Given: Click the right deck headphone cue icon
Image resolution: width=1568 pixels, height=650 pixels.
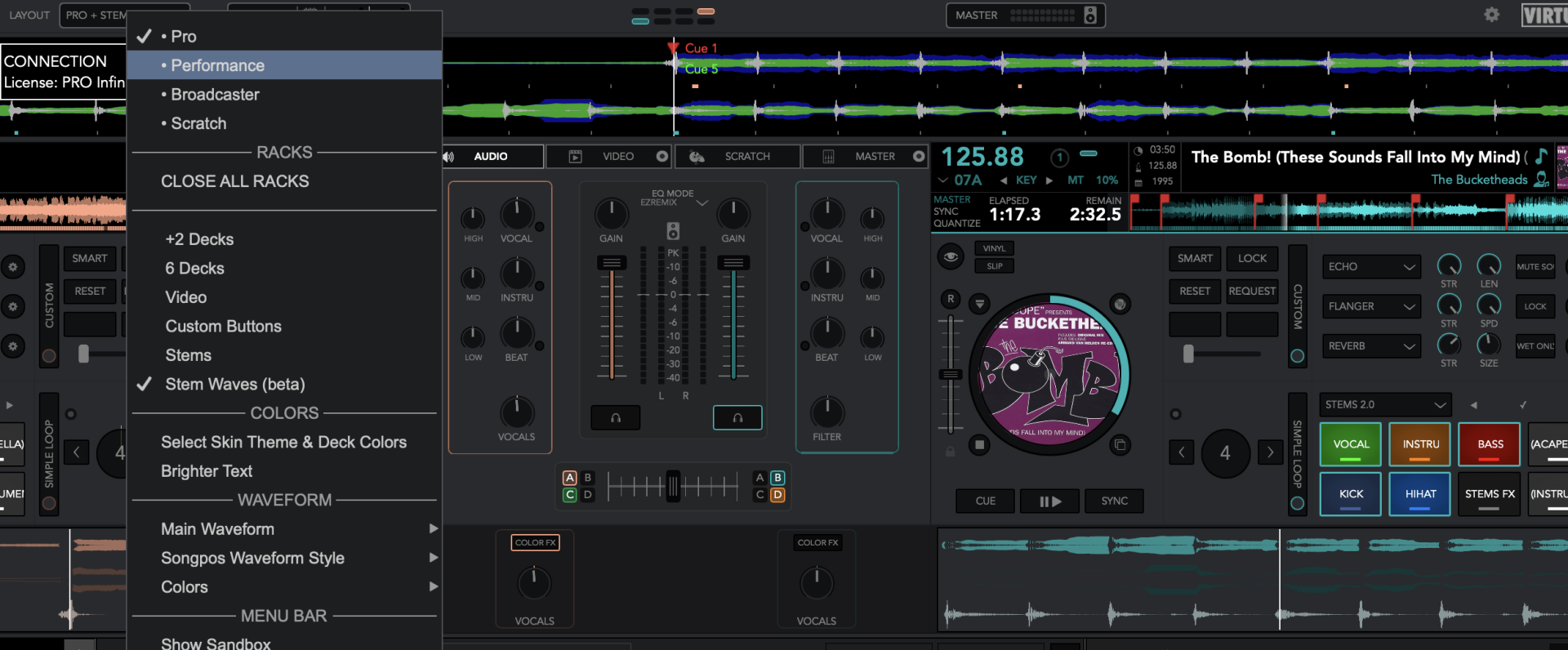Looking at the screenshot, I should [x=737, y=418].
